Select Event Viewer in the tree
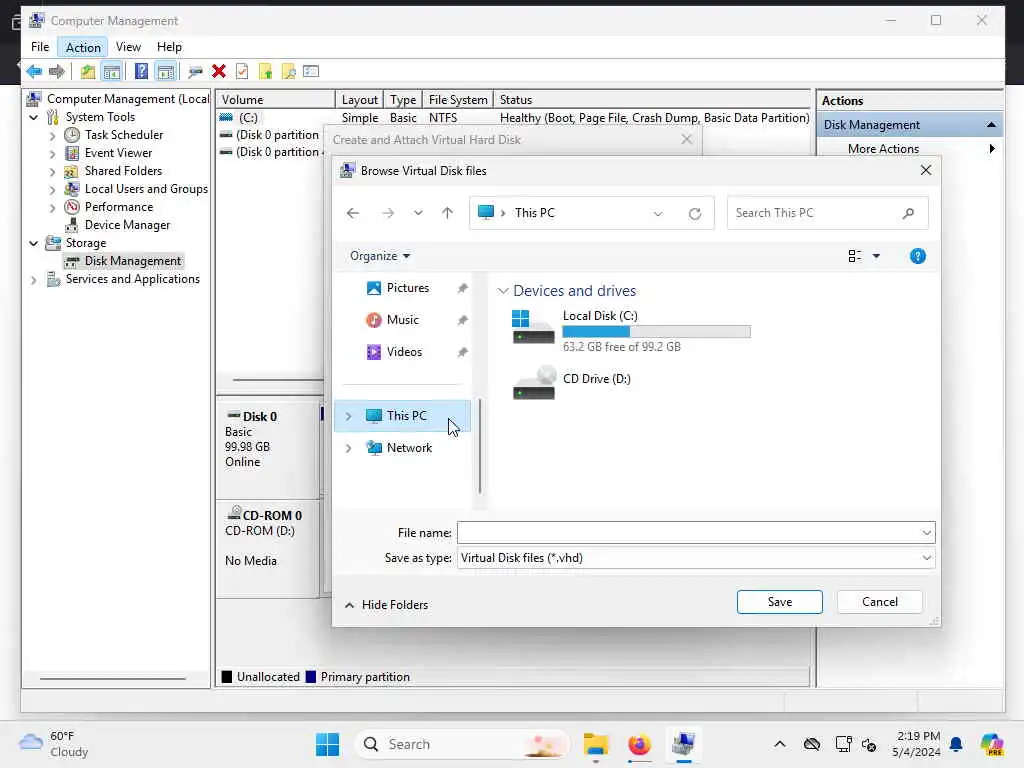This screenshot has height=768, width=1024. (x=118, y=153)
